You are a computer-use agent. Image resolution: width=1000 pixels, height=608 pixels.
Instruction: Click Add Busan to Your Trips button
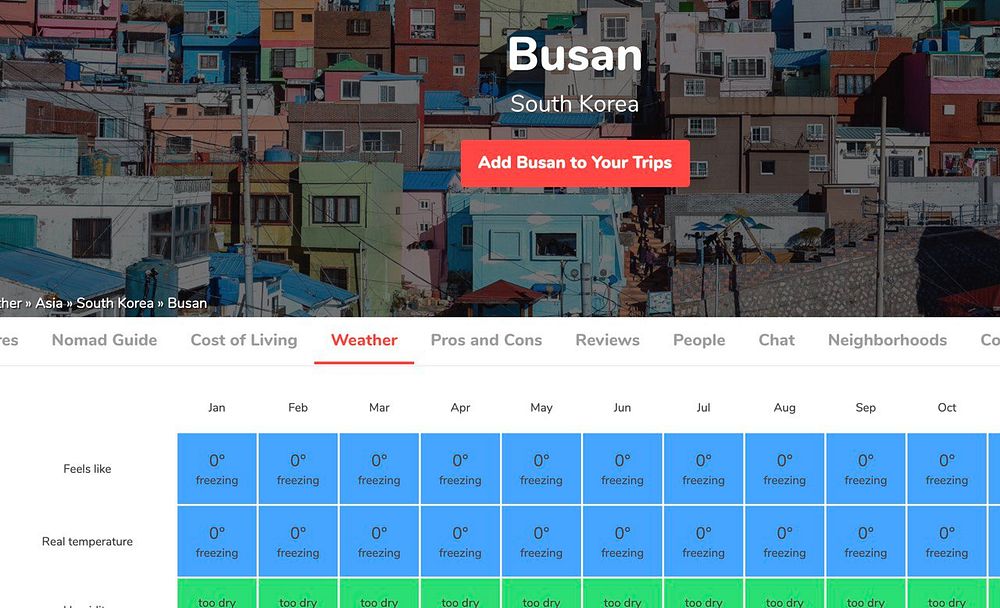click(575, 163)
